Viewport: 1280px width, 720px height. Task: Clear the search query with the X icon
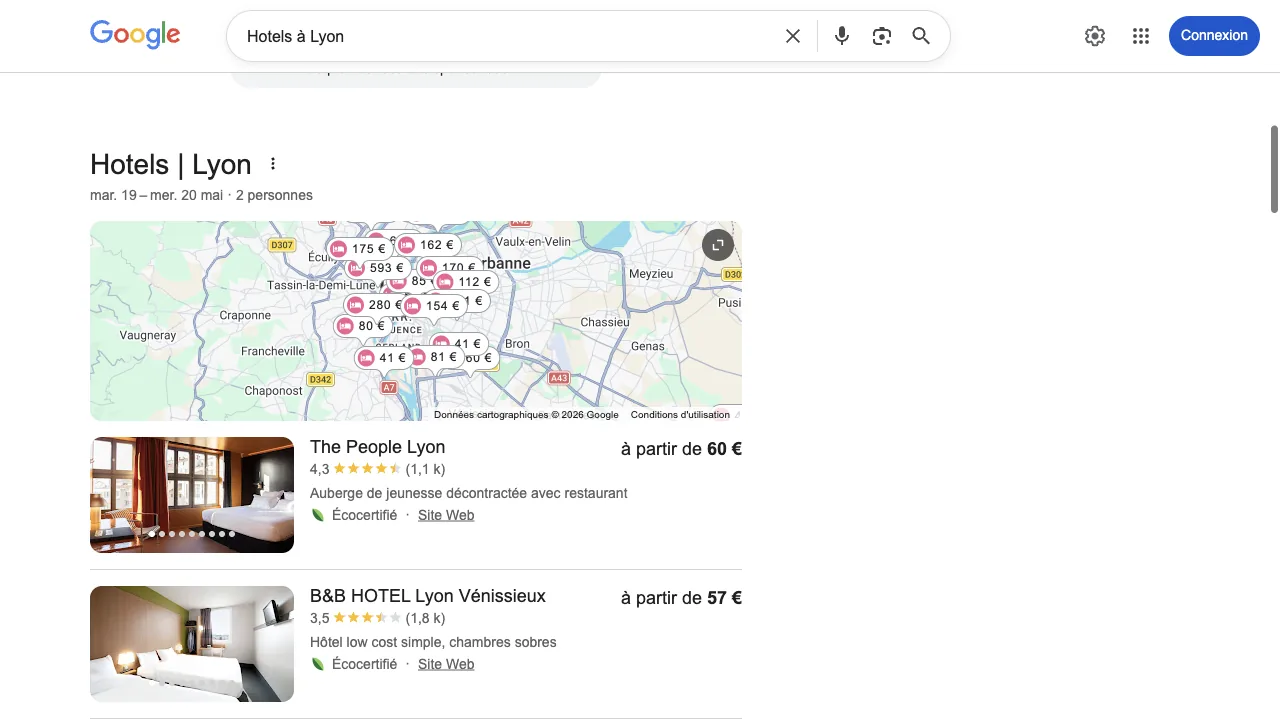[793, 36]
